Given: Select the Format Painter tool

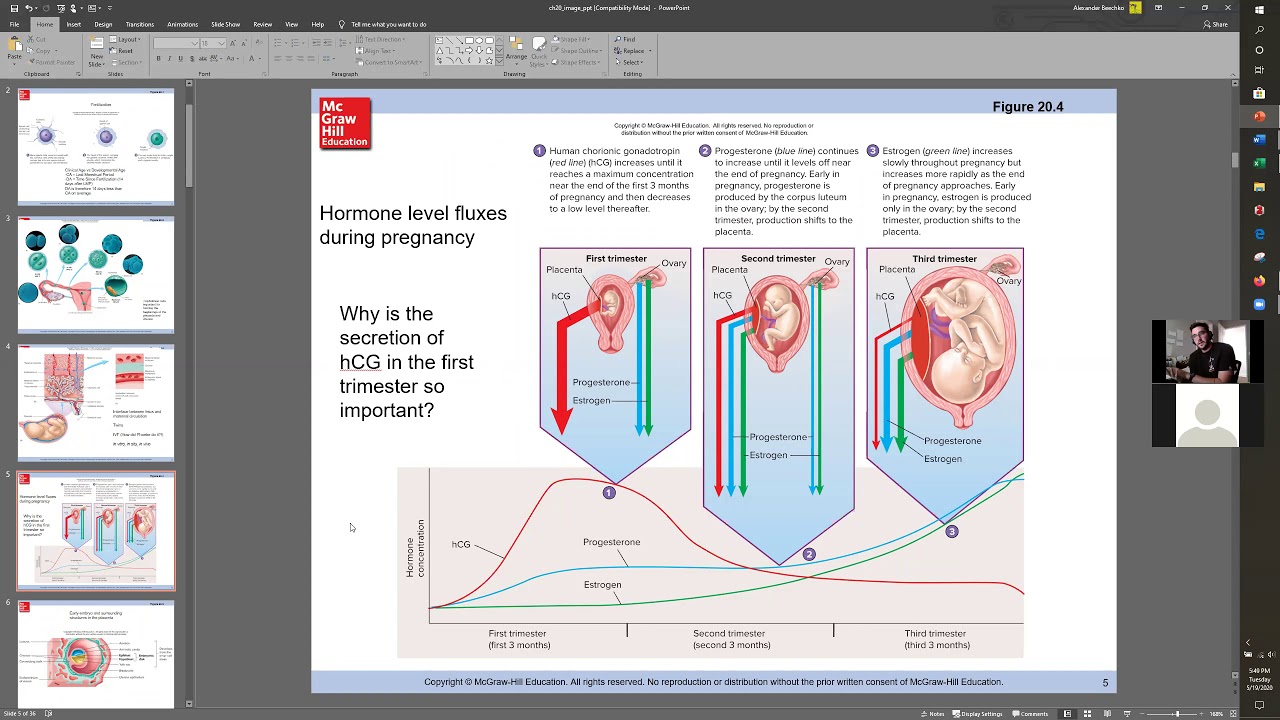Looking at the screenshot, I should click(x=51, y=62).
